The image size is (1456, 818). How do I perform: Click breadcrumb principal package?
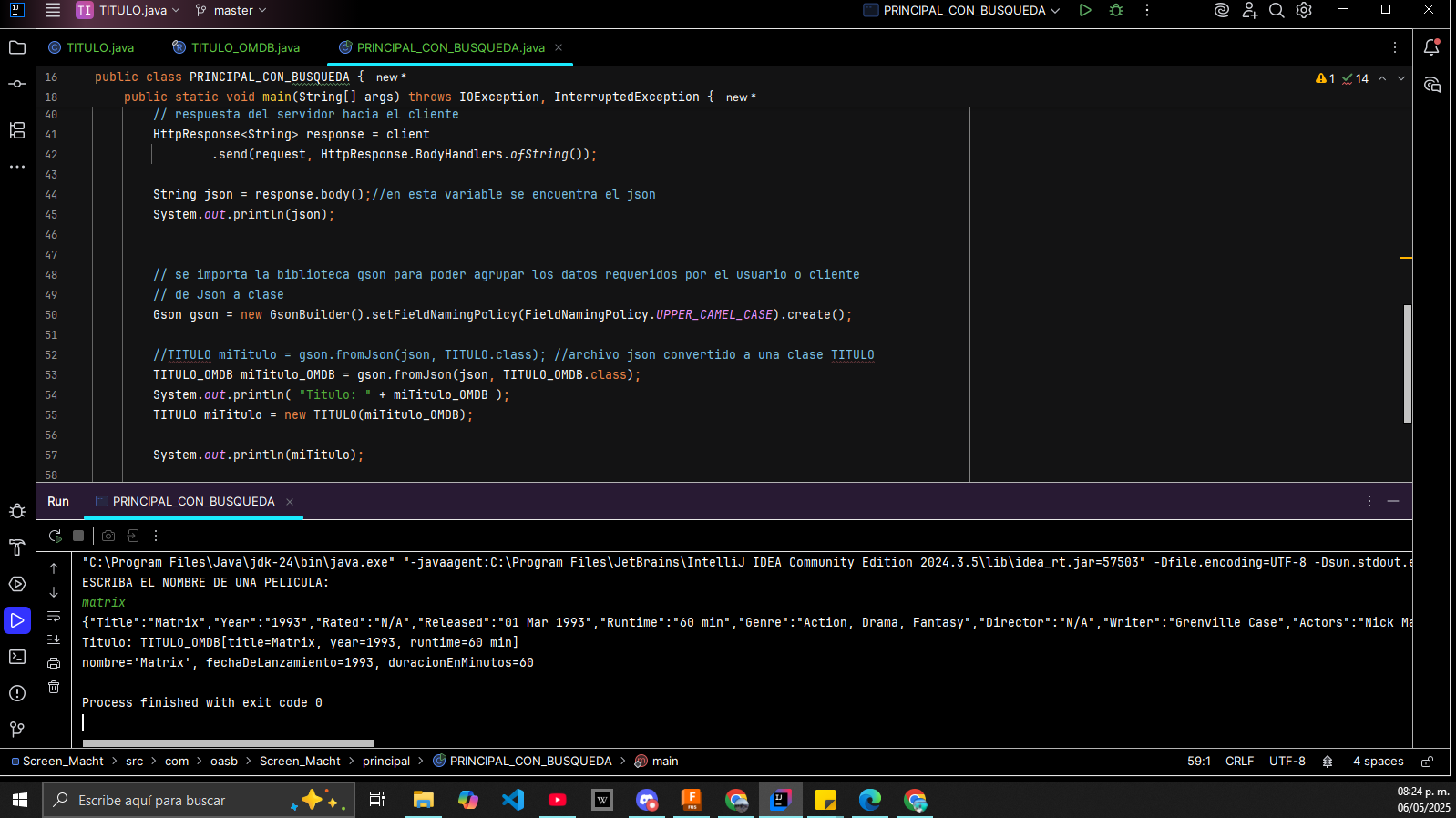coord(386,762)
